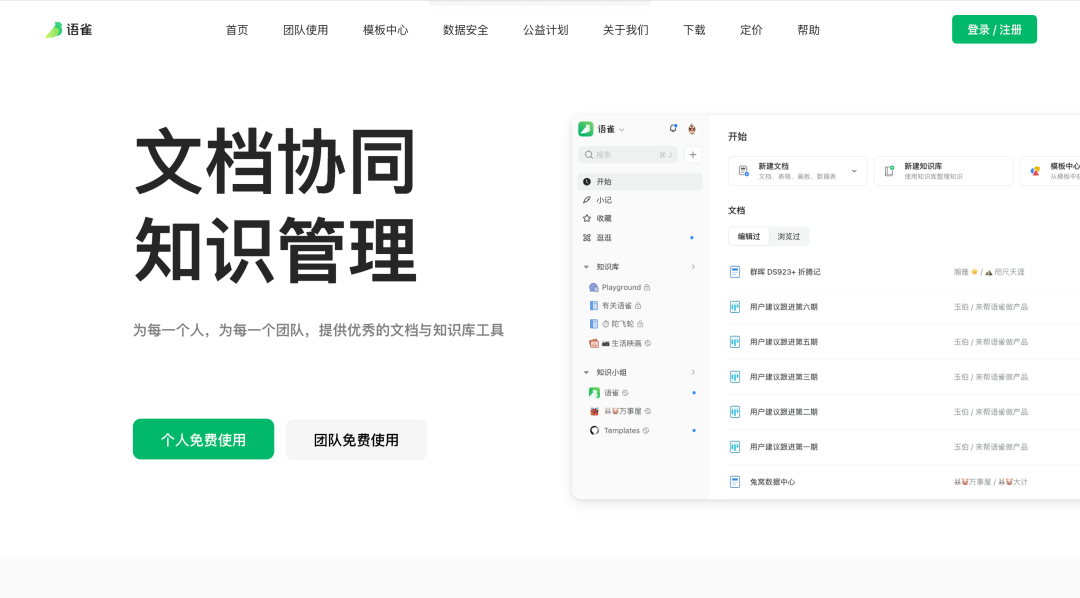The image size is (1080, 598).
Task: Click the 团队免费使用 button
Action: pos(356,440)
